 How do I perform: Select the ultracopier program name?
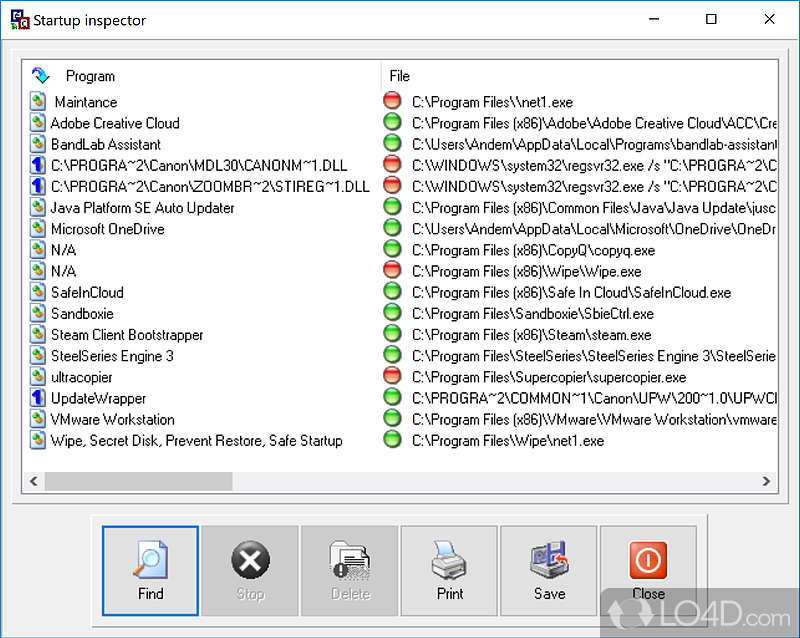(82, 377)
